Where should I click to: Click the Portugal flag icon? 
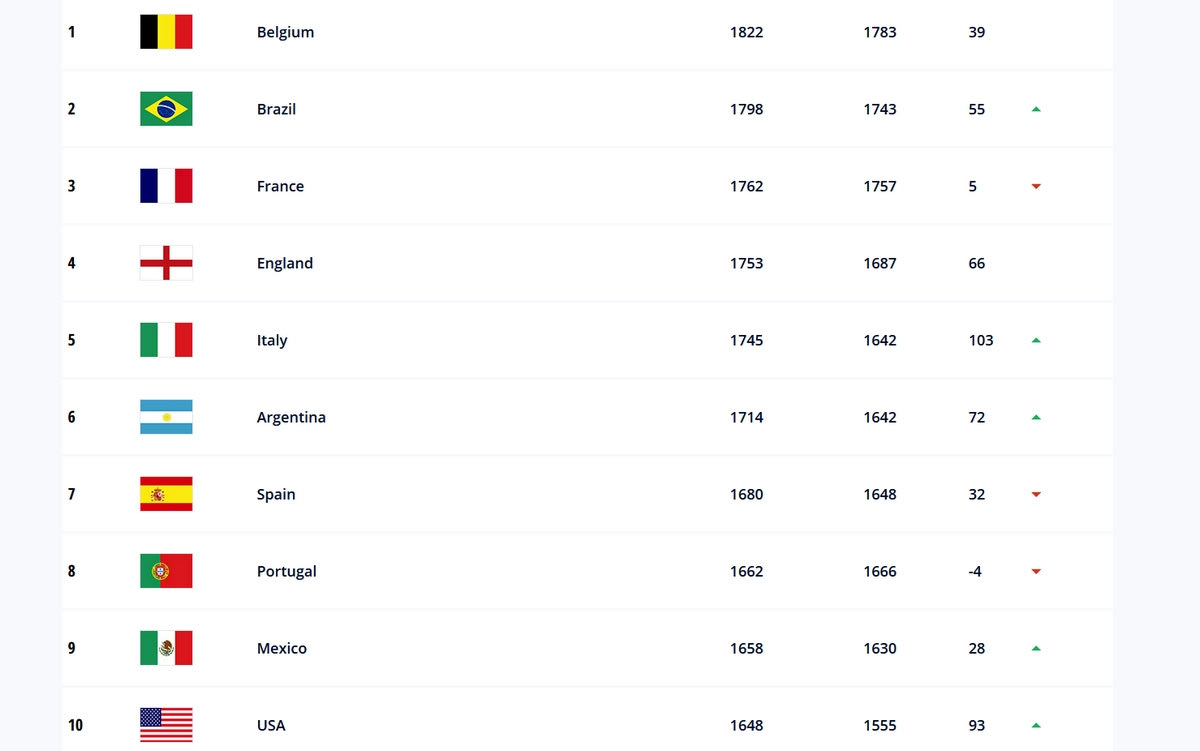coord(166,571)
